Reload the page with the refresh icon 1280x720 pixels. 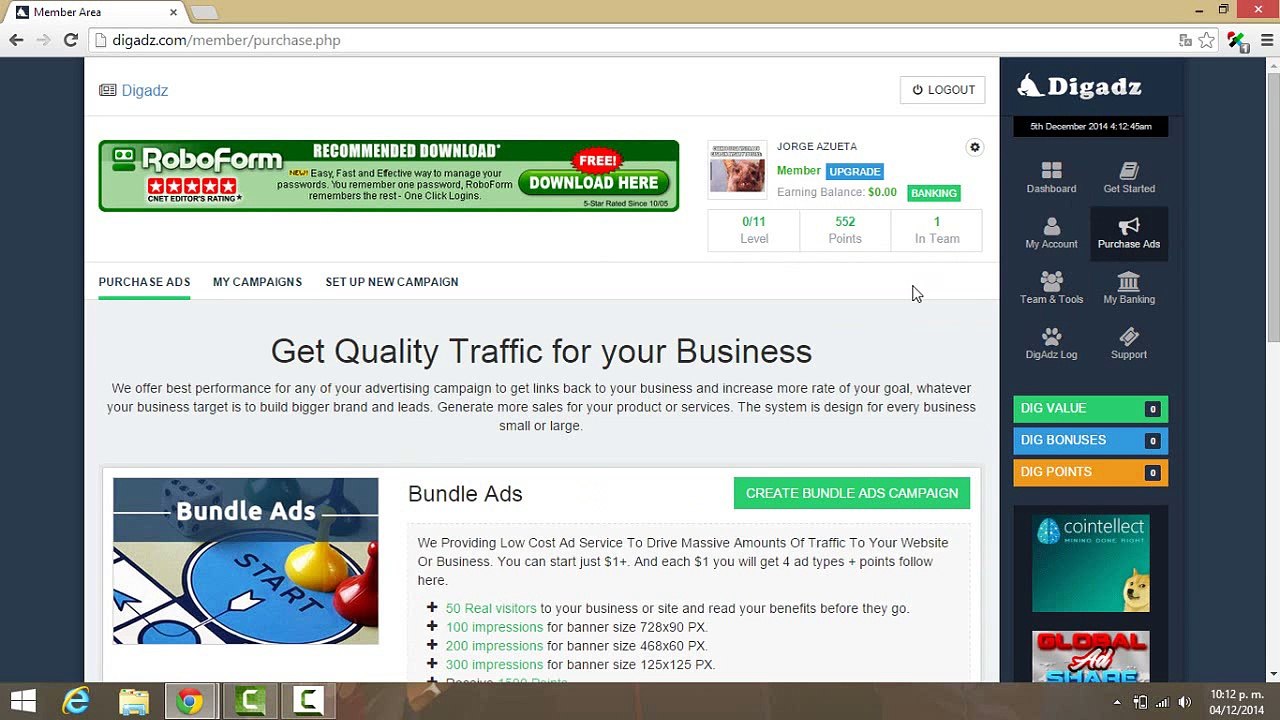click(x=71, y=40)
